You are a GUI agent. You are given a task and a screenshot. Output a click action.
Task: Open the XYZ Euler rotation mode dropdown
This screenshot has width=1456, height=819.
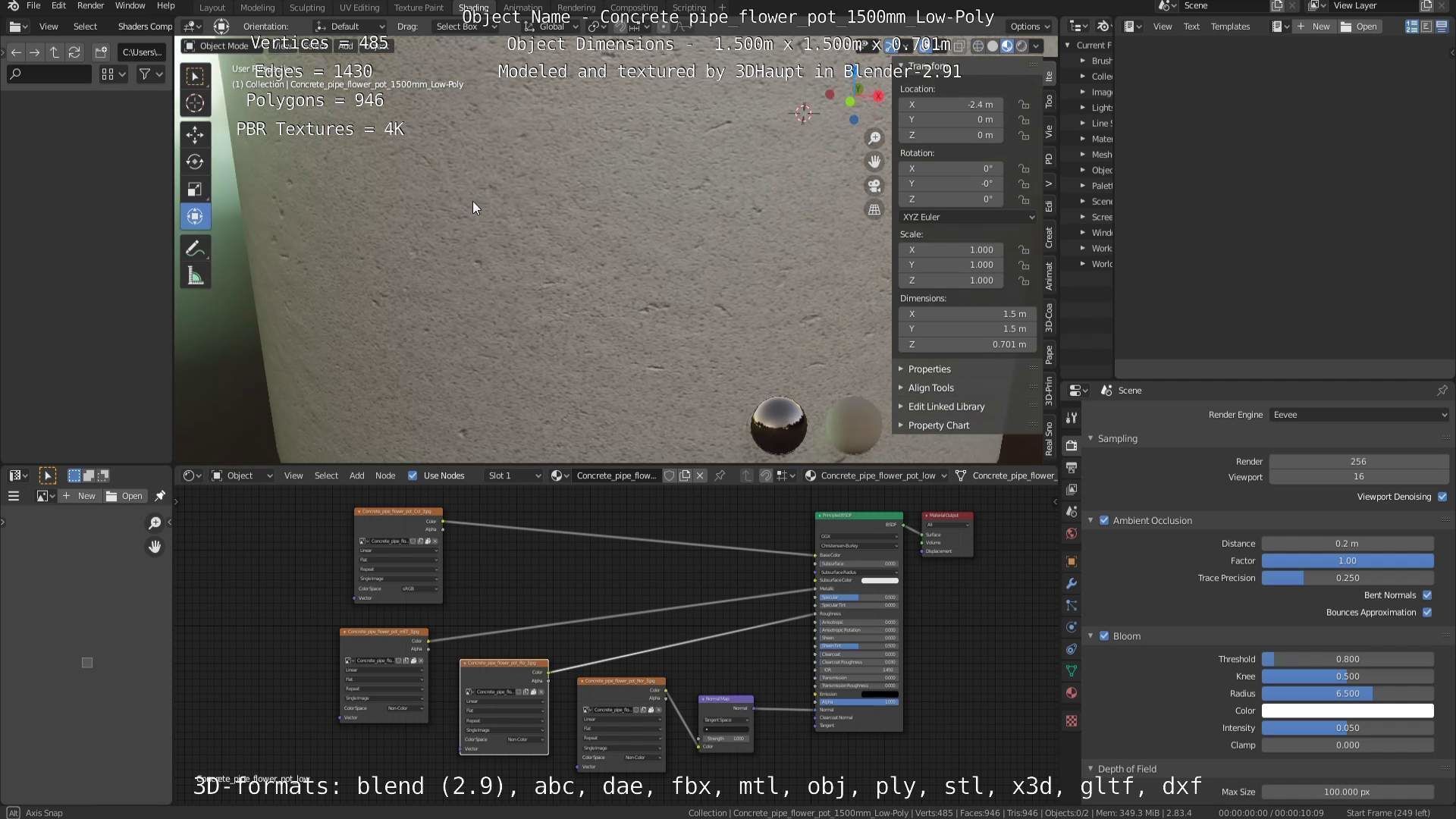(968, 217)
